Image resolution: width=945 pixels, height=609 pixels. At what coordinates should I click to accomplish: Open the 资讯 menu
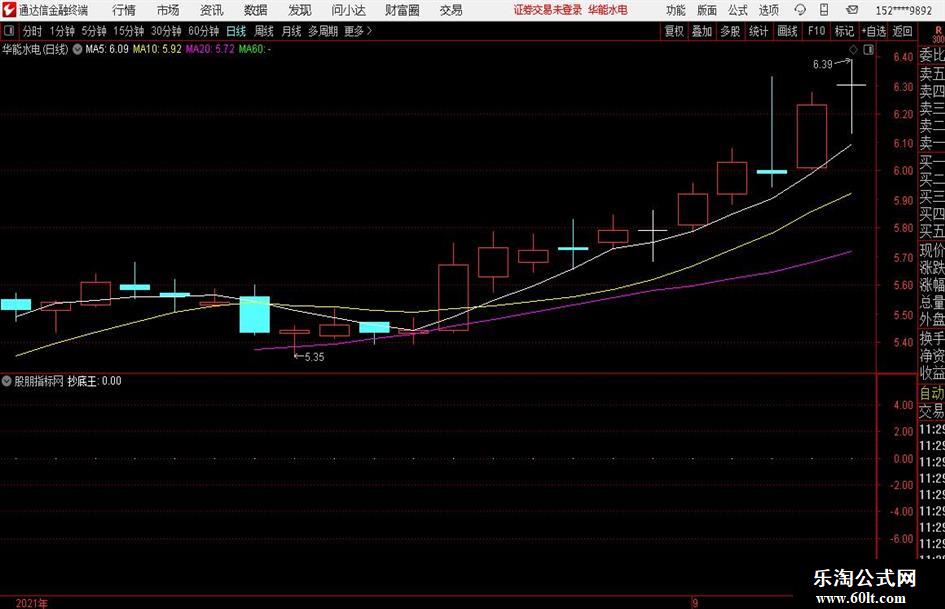(212, 10)
